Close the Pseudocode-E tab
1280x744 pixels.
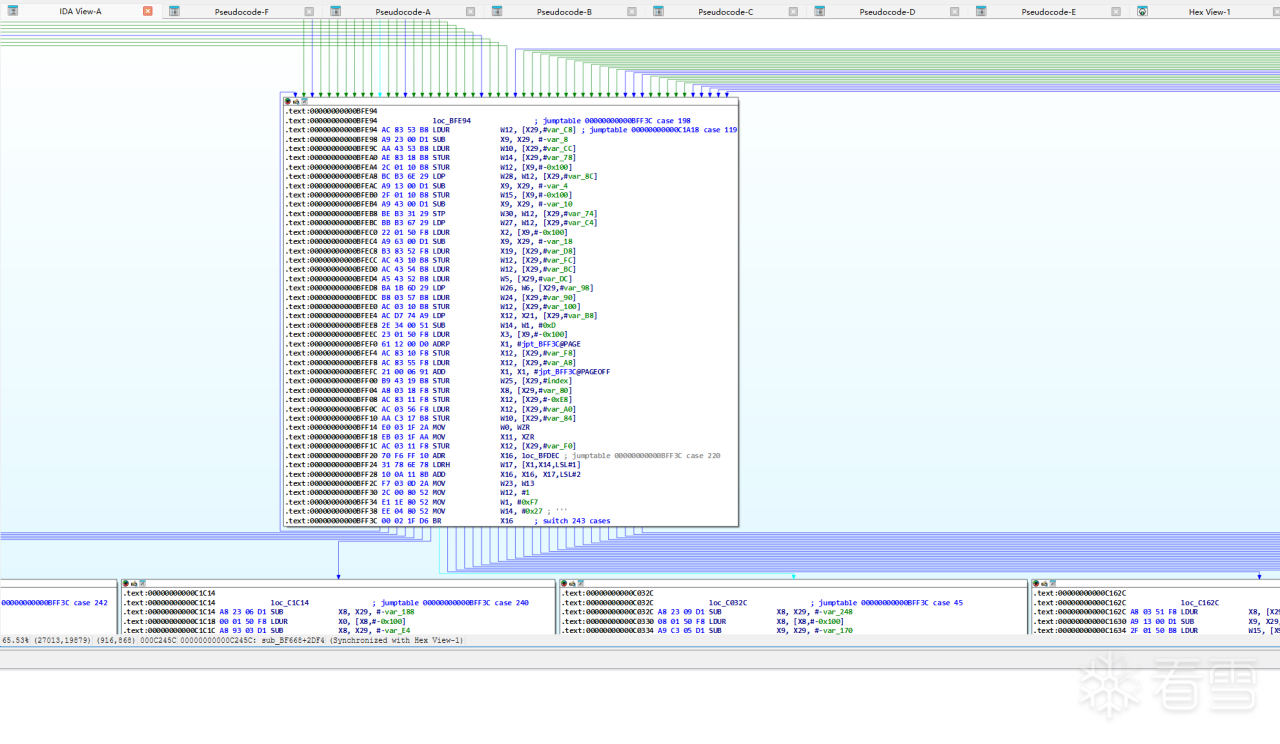pos(1116,12)
